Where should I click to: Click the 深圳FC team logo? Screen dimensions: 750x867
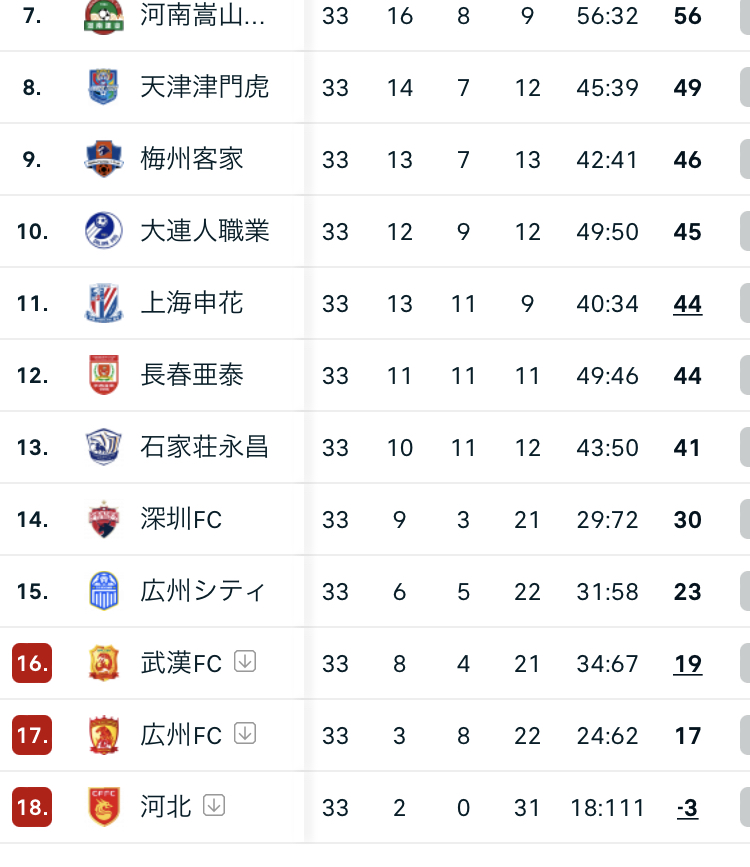(x=103, y=519)
